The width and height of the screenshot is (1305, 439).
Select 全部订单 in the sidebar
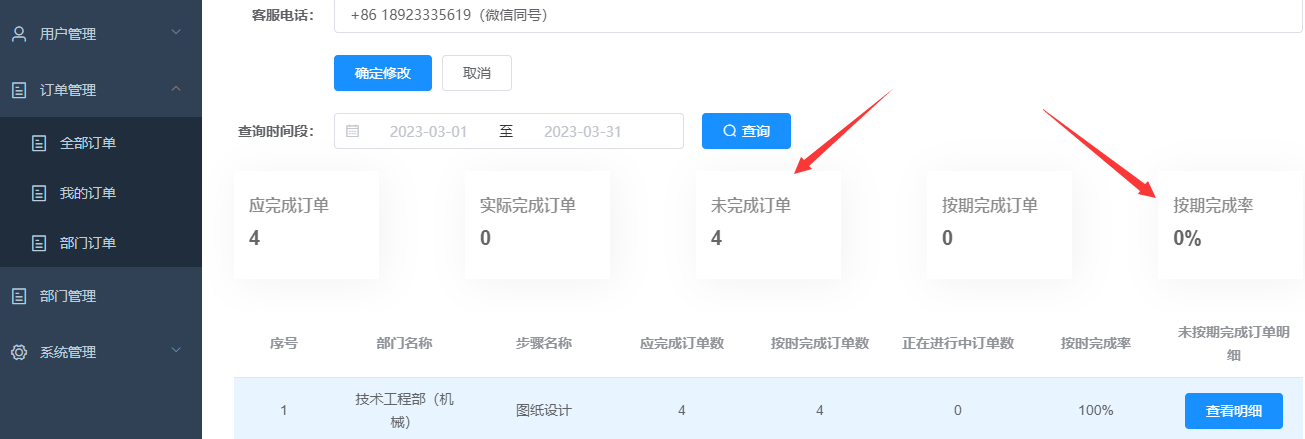click(x=101, y=143)
